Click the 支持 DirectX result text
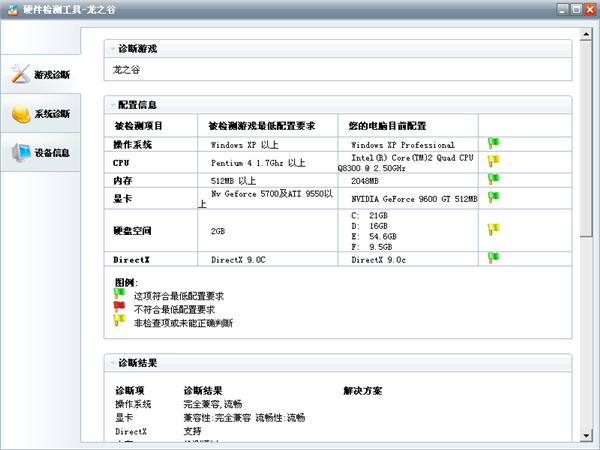Viewport: 600px width, 450px height. click(192, 431)
